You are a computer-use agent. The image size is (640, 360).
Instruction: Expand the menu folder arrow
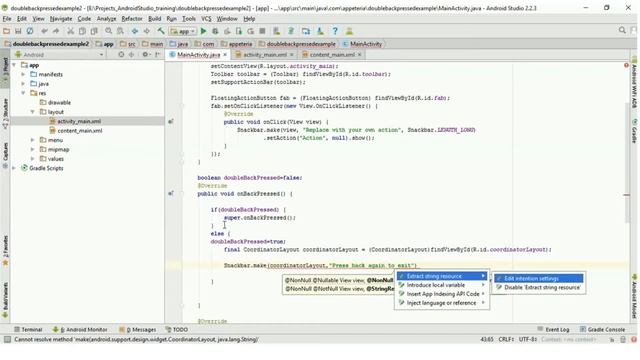coord(33,140)
